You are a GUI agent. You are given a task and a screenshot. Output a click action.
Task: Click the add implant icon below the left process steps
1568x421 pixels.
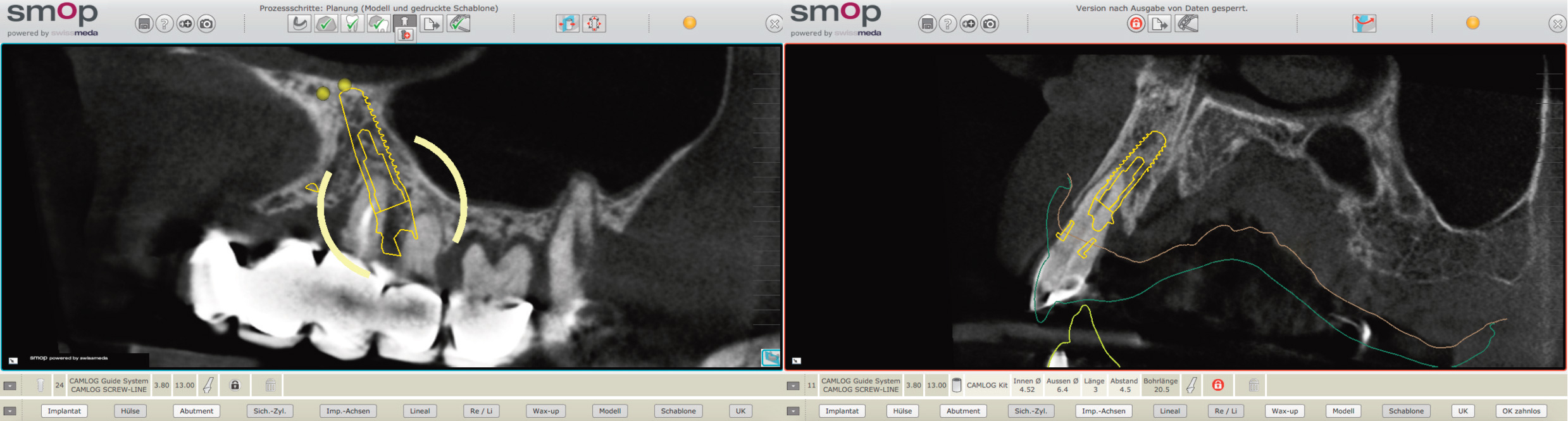point(406,35)
